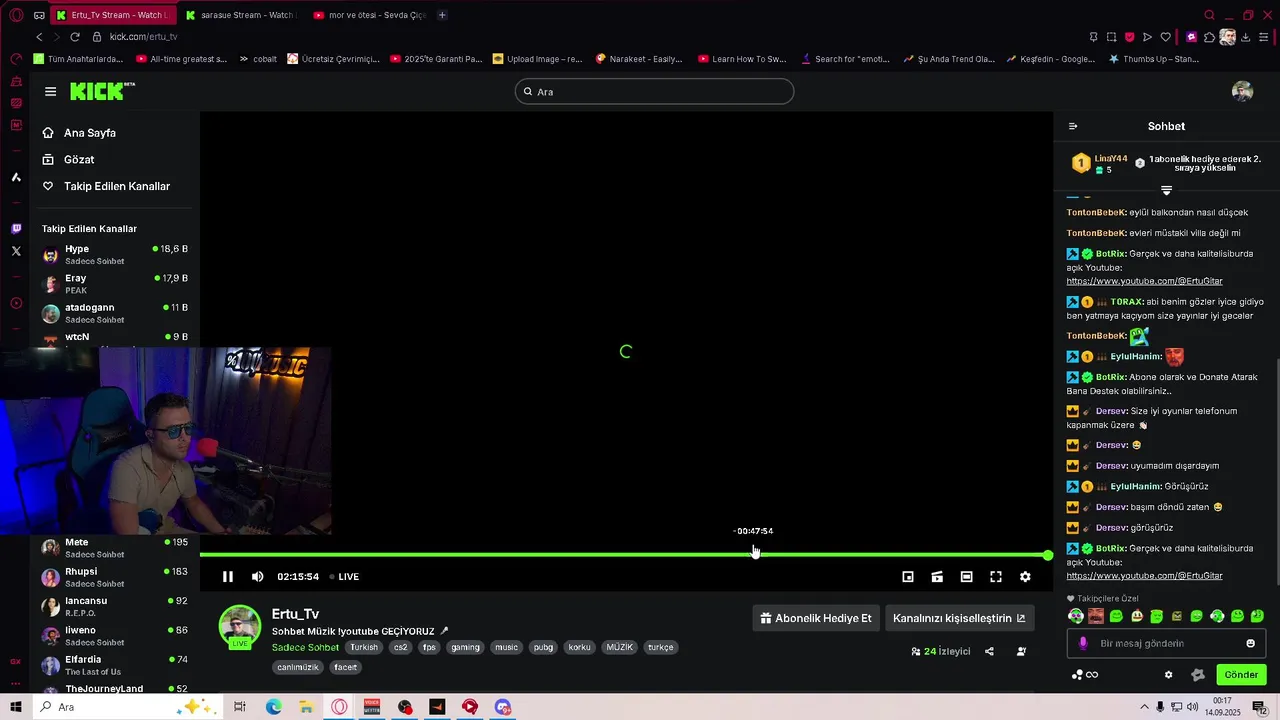Click the stream progress bar slider
Viewport: 1280px width, 720px height.
click(626, 555)
